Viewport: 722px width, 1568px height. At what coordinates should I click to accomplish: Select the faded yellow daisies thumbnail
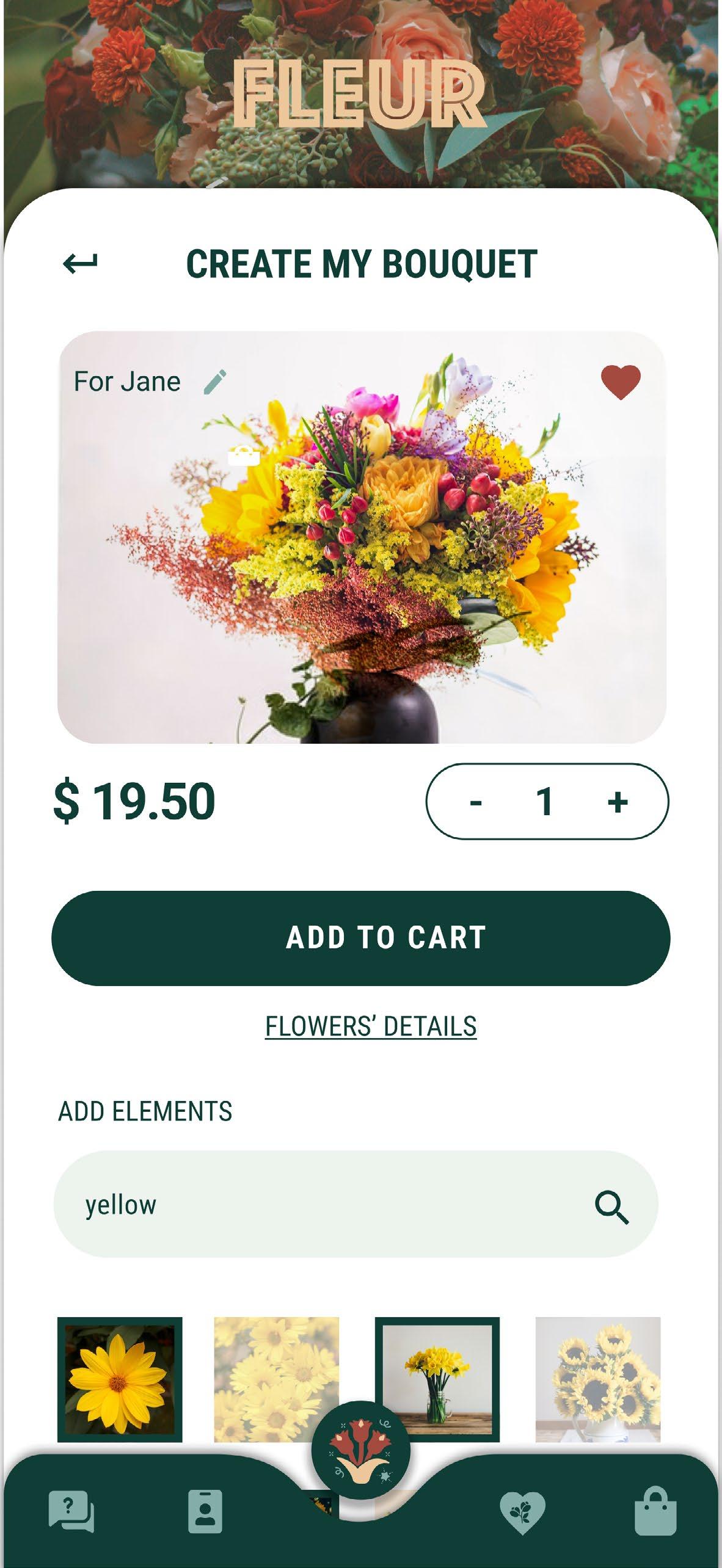point(276,1379)
